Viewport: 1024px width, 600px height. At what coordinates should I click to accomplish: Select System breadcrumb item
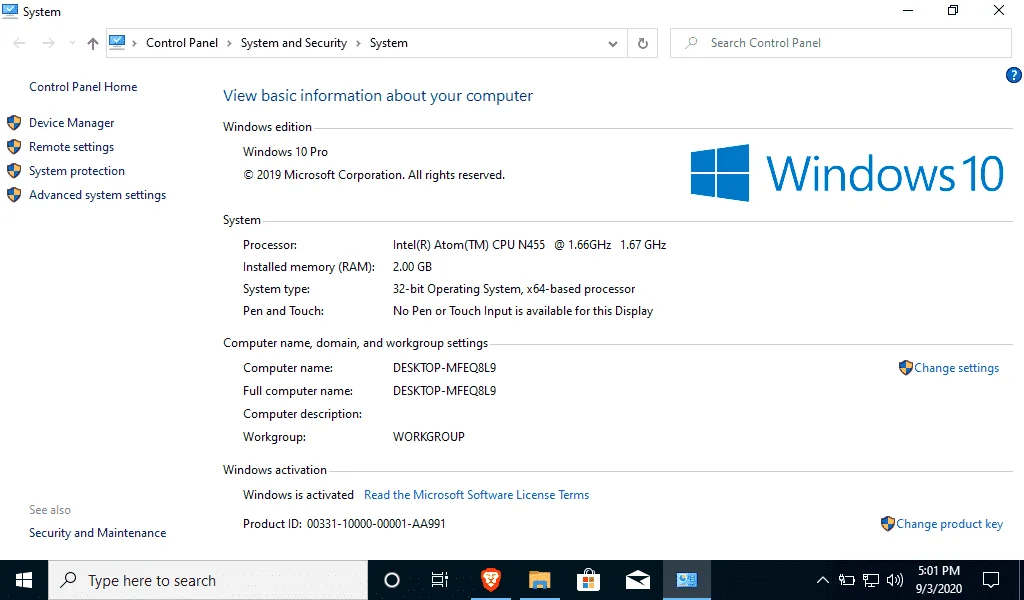[x=389, y=43]
